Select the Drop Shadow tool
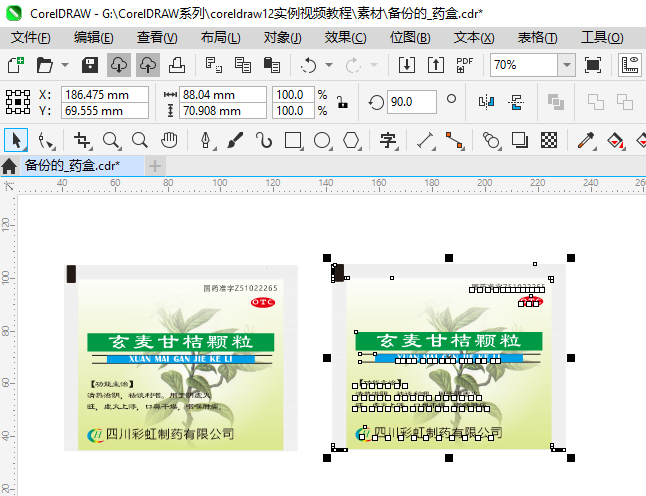Viewport: 646px width, 496px height. click(520, 140)
